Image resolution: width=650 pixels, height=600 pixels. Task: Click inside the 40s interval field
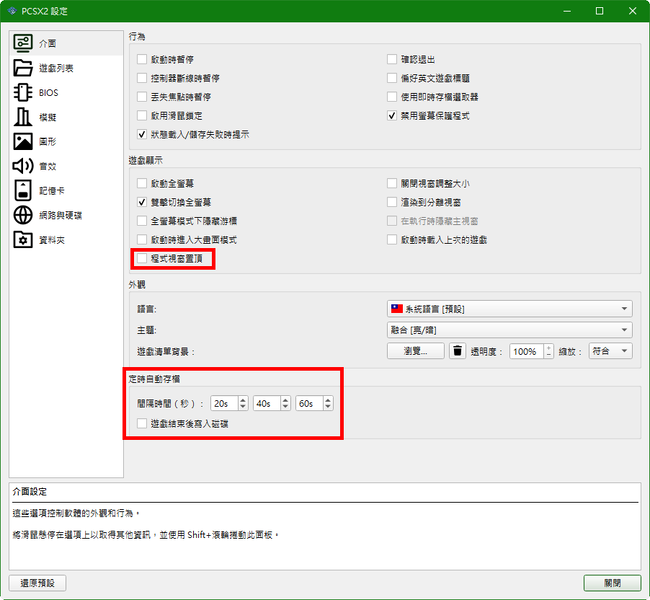[x=267, y=403]
